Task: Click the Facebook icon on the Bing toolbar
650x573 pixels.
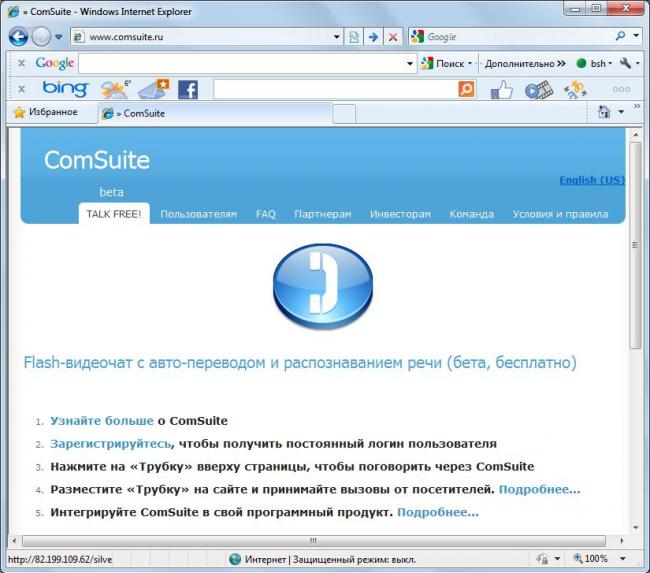Action: point(188,90)
